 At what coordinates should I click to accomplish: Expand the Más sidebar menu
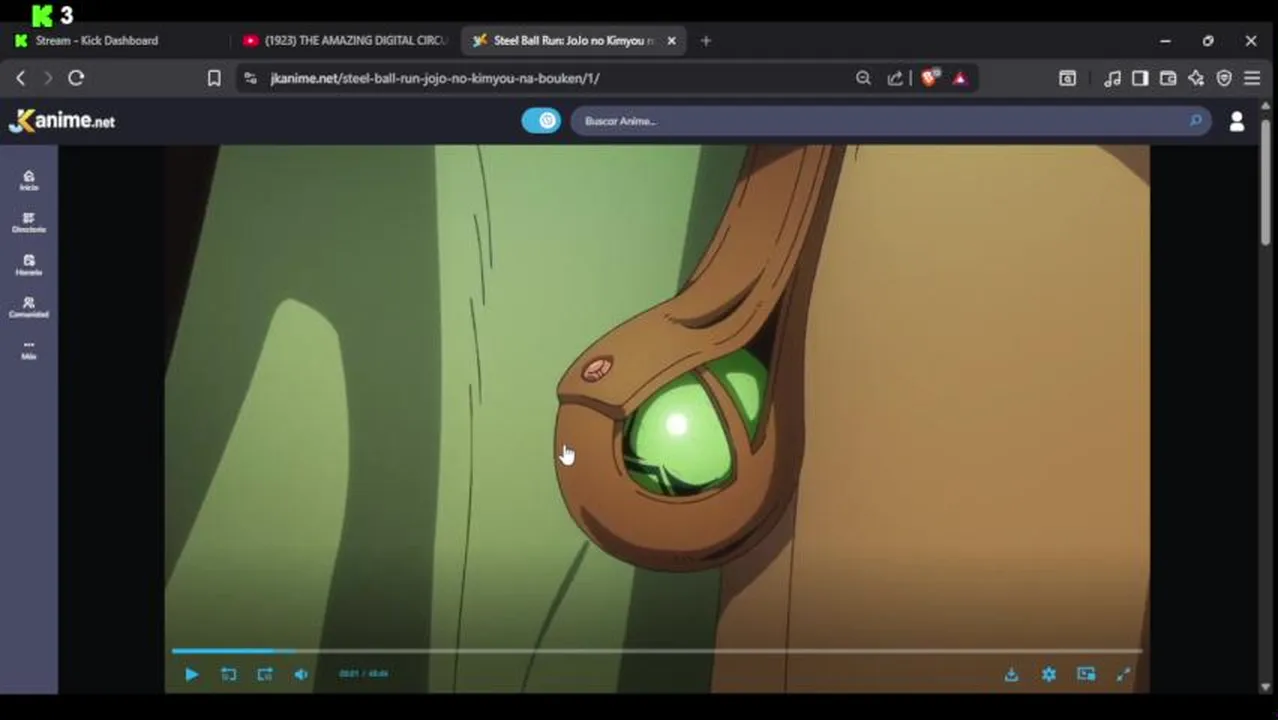[29, 349]
